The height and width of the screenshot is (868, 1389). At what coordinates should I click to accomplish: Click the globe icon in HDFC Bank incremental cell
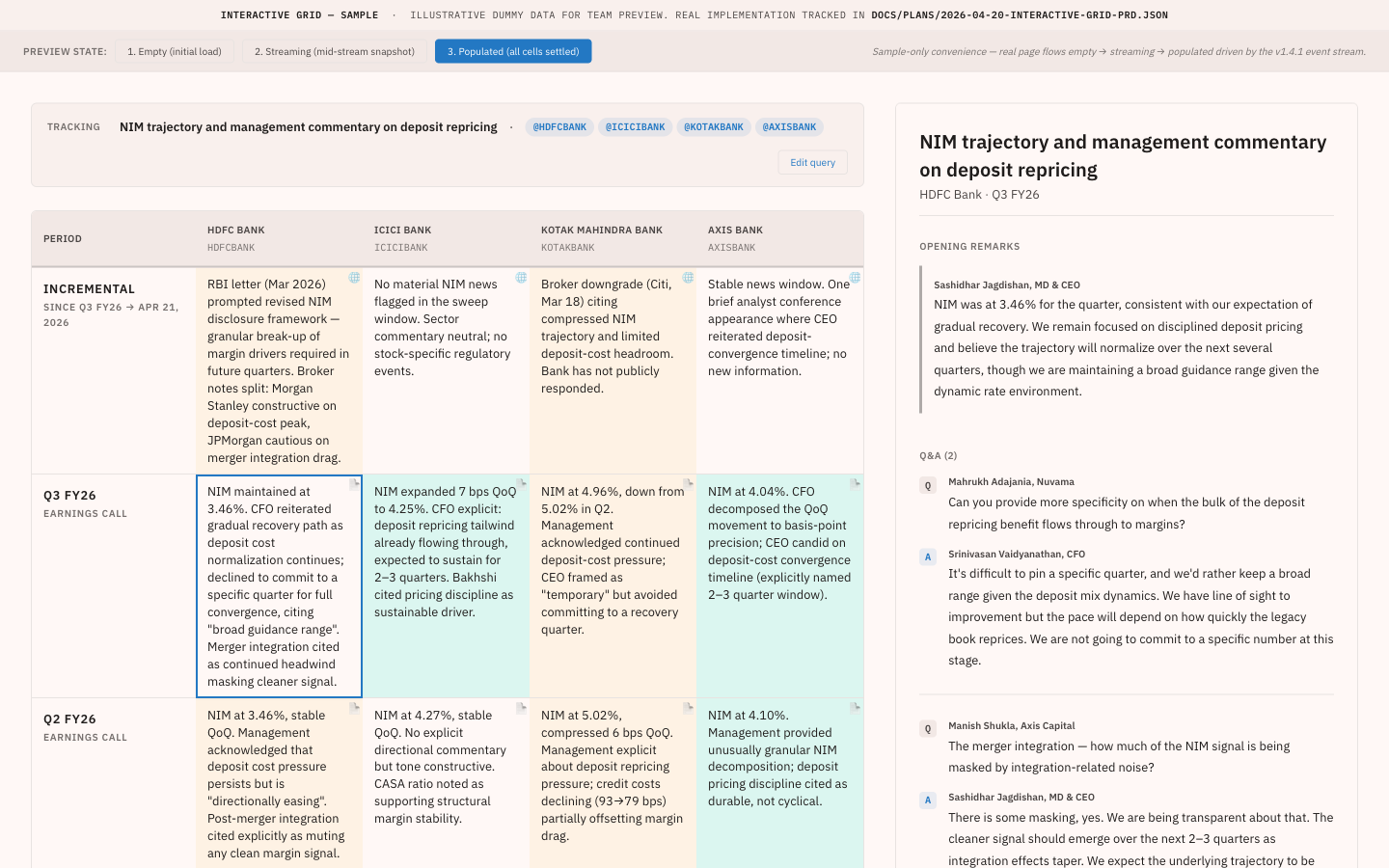(x=355, y=278)
